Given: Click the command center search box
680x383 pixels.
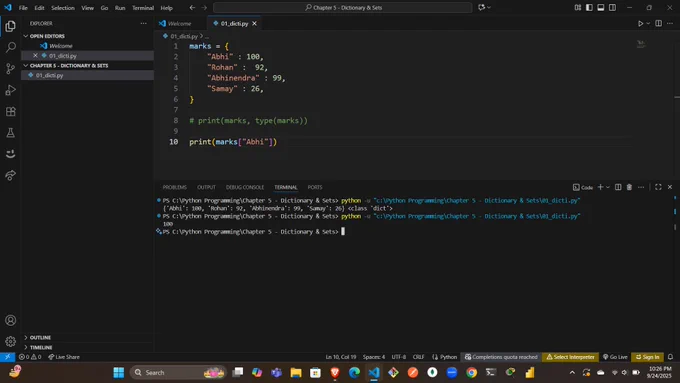Looking at the screenshot, I should [343, 7].
